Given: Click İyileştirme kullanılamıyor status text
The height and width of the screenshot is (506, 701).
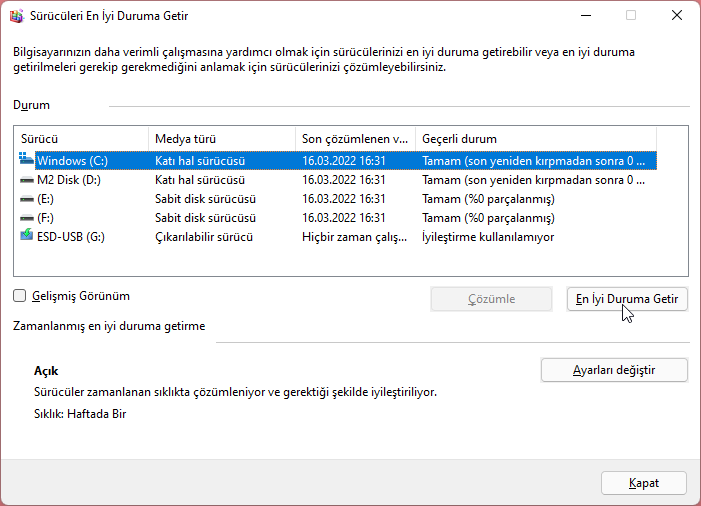Looking at the screenshot, I should pos(488,237).
